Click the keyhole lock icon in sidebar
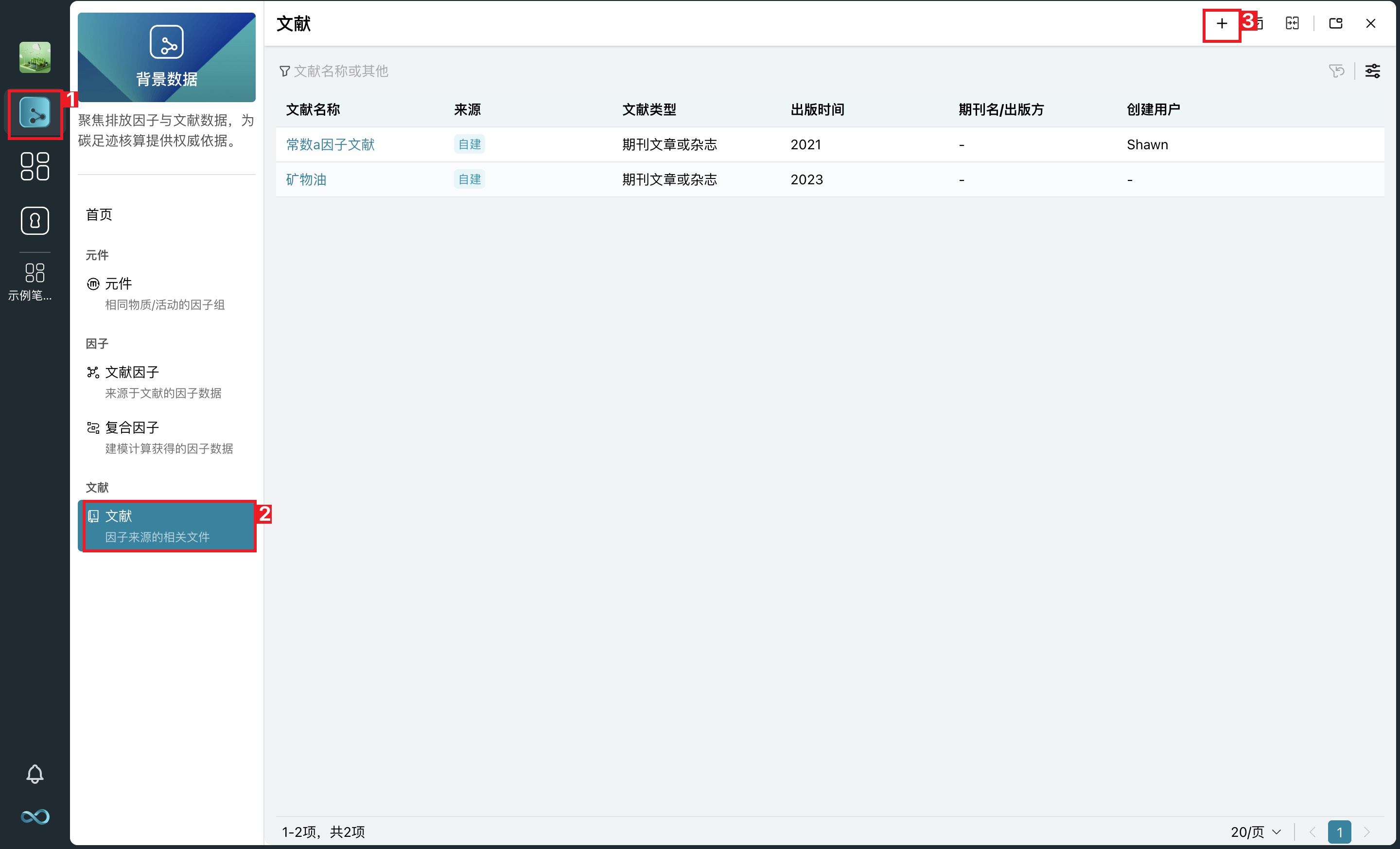Image resolution: width=1400 pixels, height=849 pixels. 35,220
